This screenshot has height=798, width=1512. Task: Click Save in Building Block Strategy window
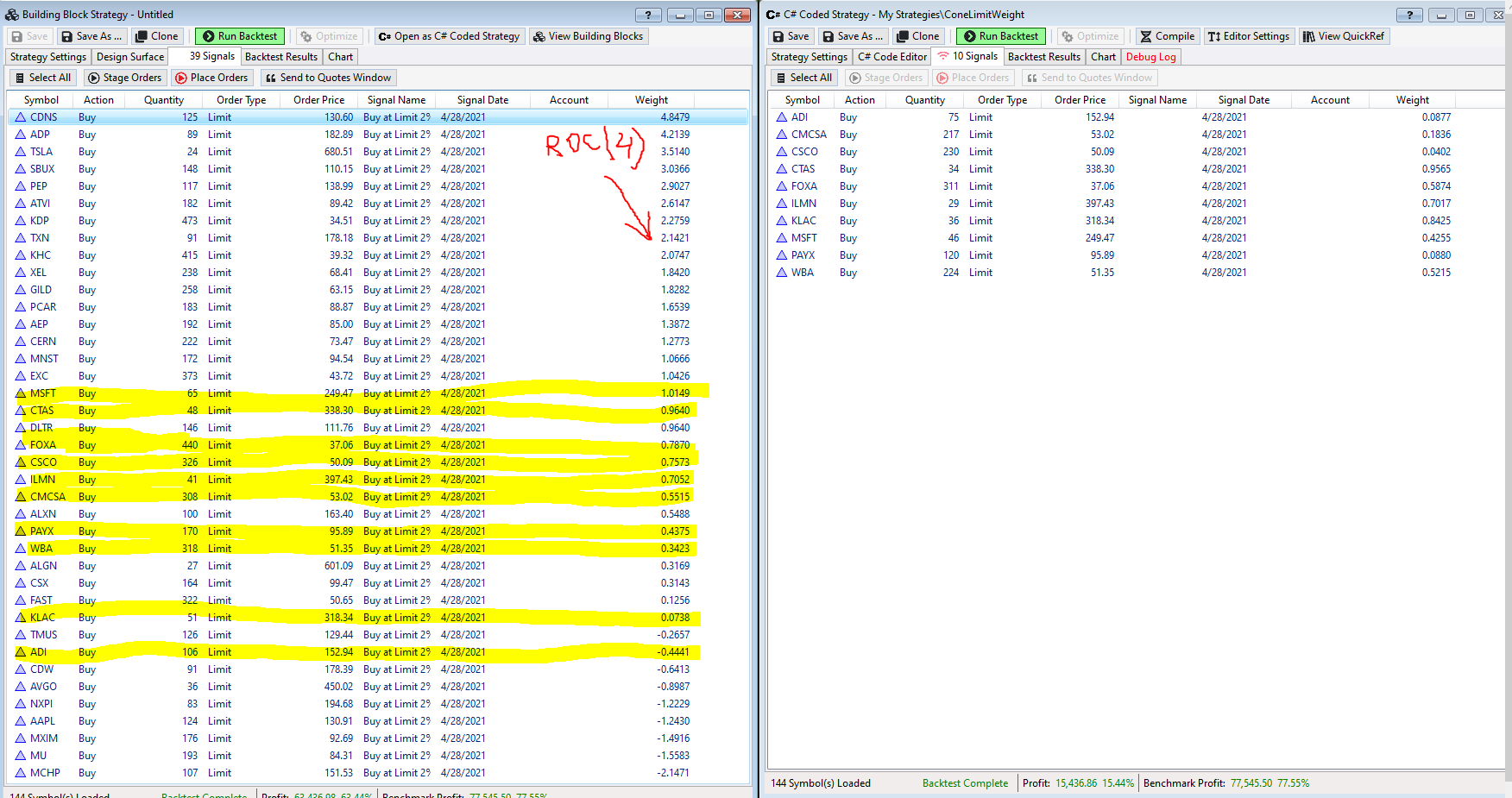tap(29, 36)
